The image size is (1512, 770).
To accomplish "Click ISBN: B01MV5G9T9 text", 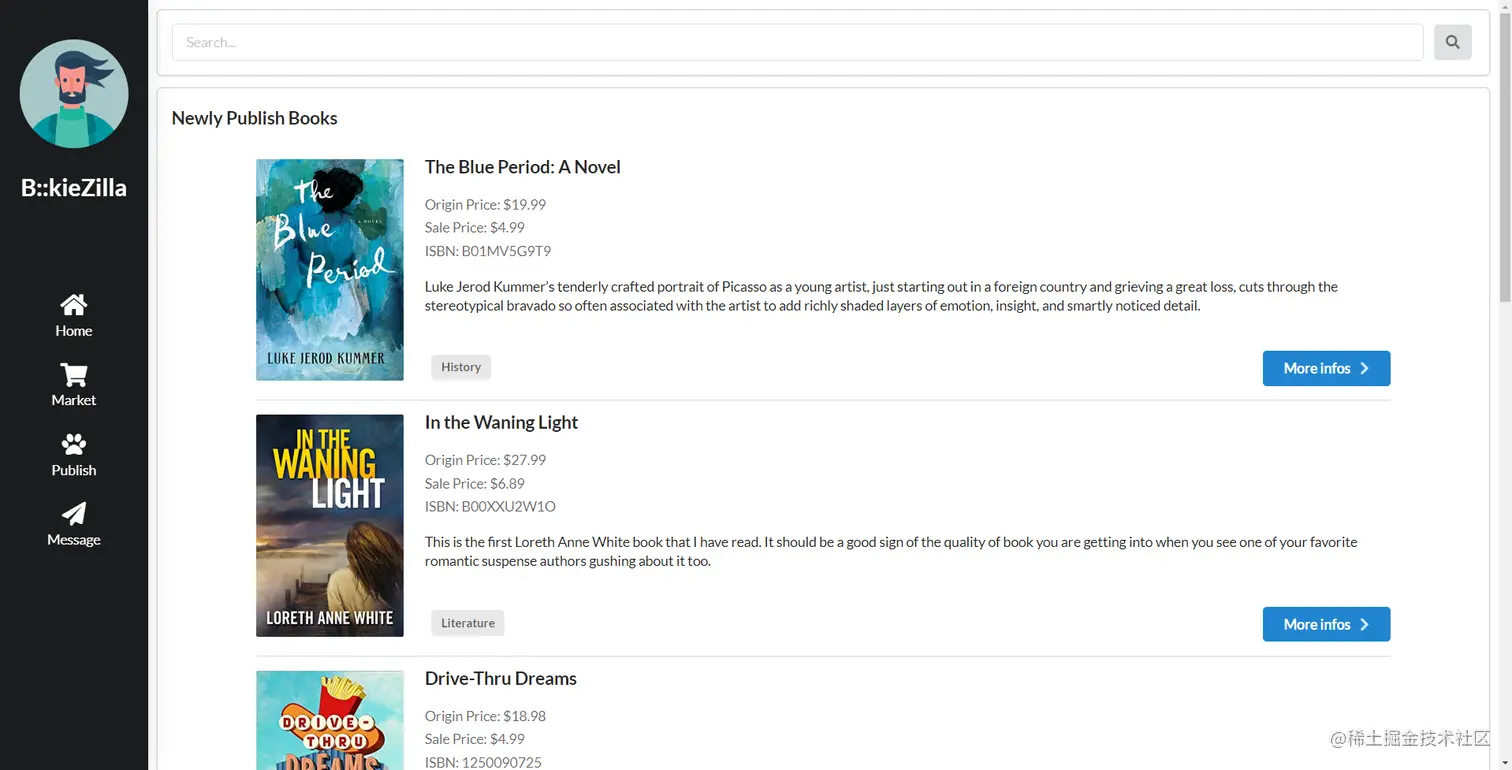I will (488, 251).
